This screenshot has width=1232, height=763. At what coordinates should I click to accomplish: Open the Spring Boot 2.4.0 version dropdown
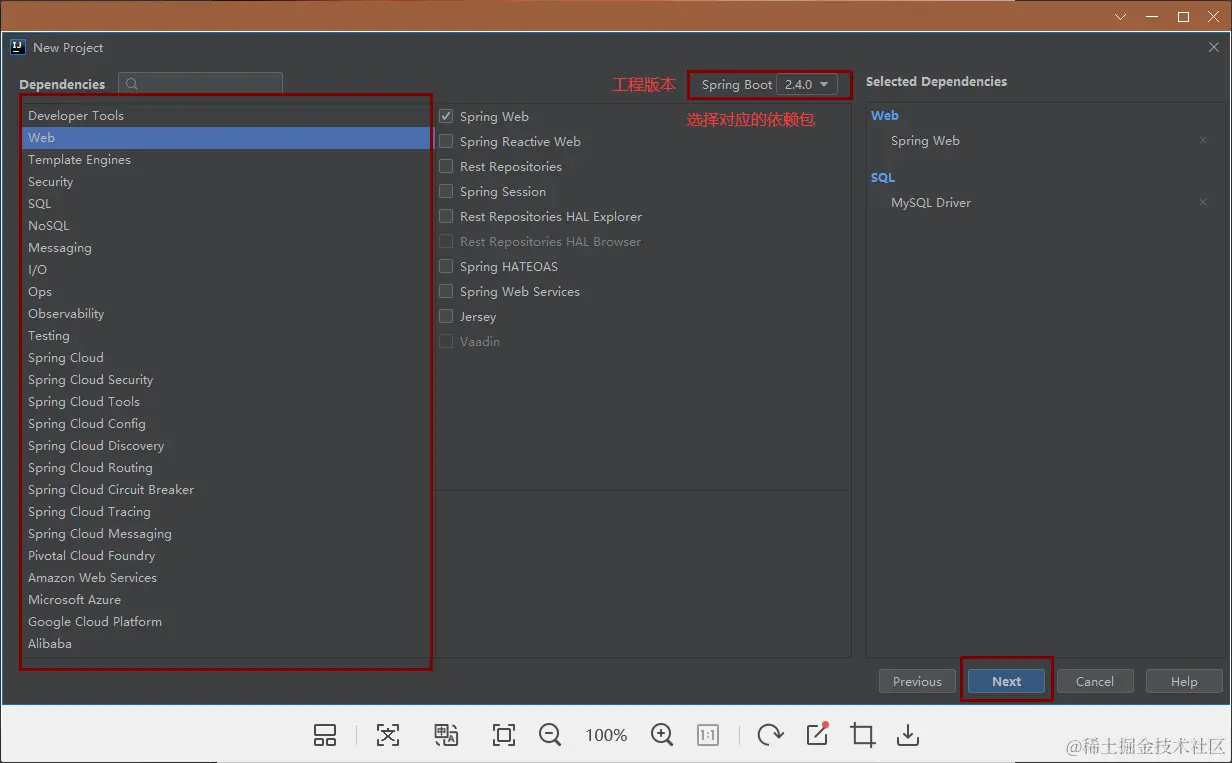click(807, 85)
